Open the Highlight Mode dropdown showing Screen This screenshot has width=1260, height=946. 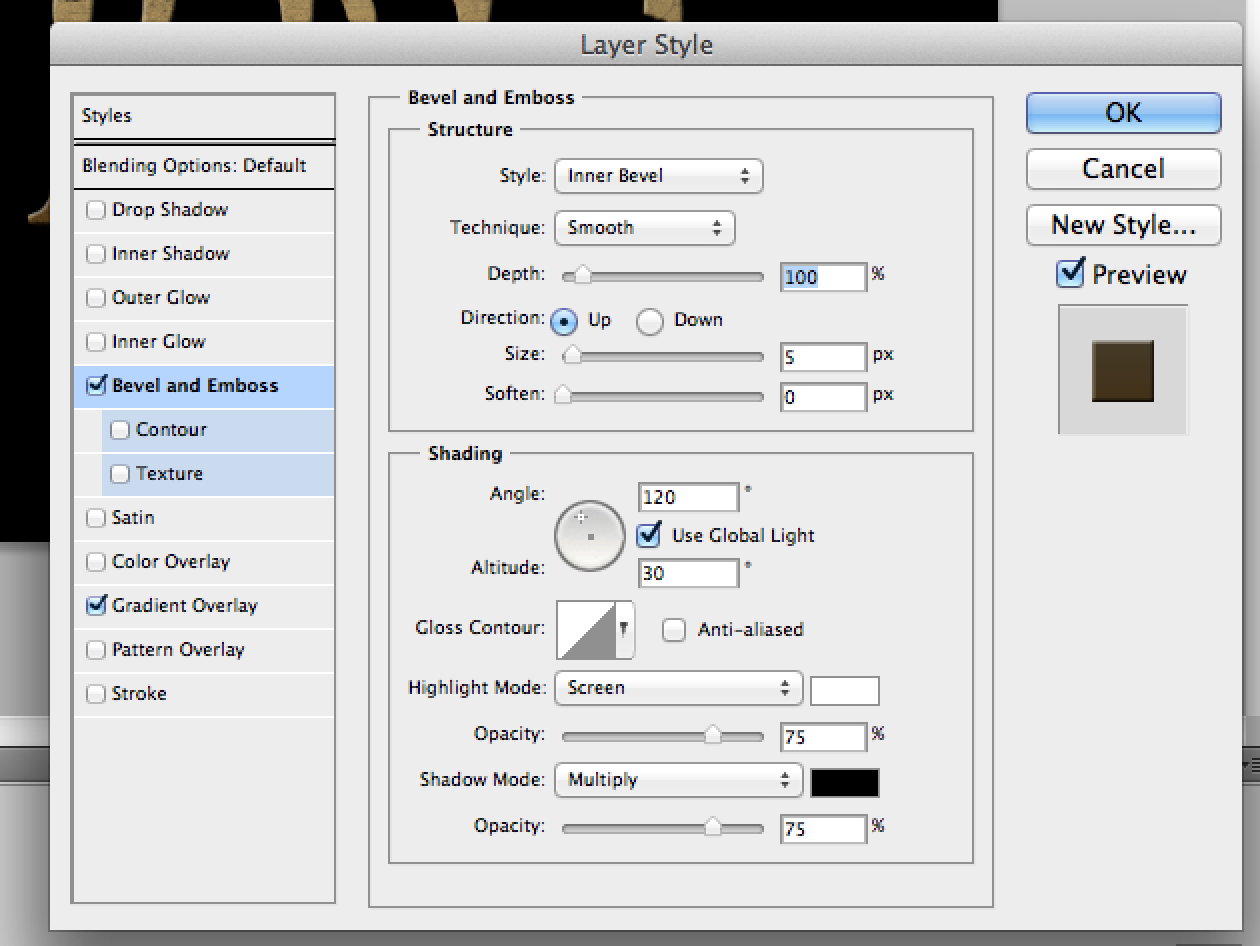[678, 688]
